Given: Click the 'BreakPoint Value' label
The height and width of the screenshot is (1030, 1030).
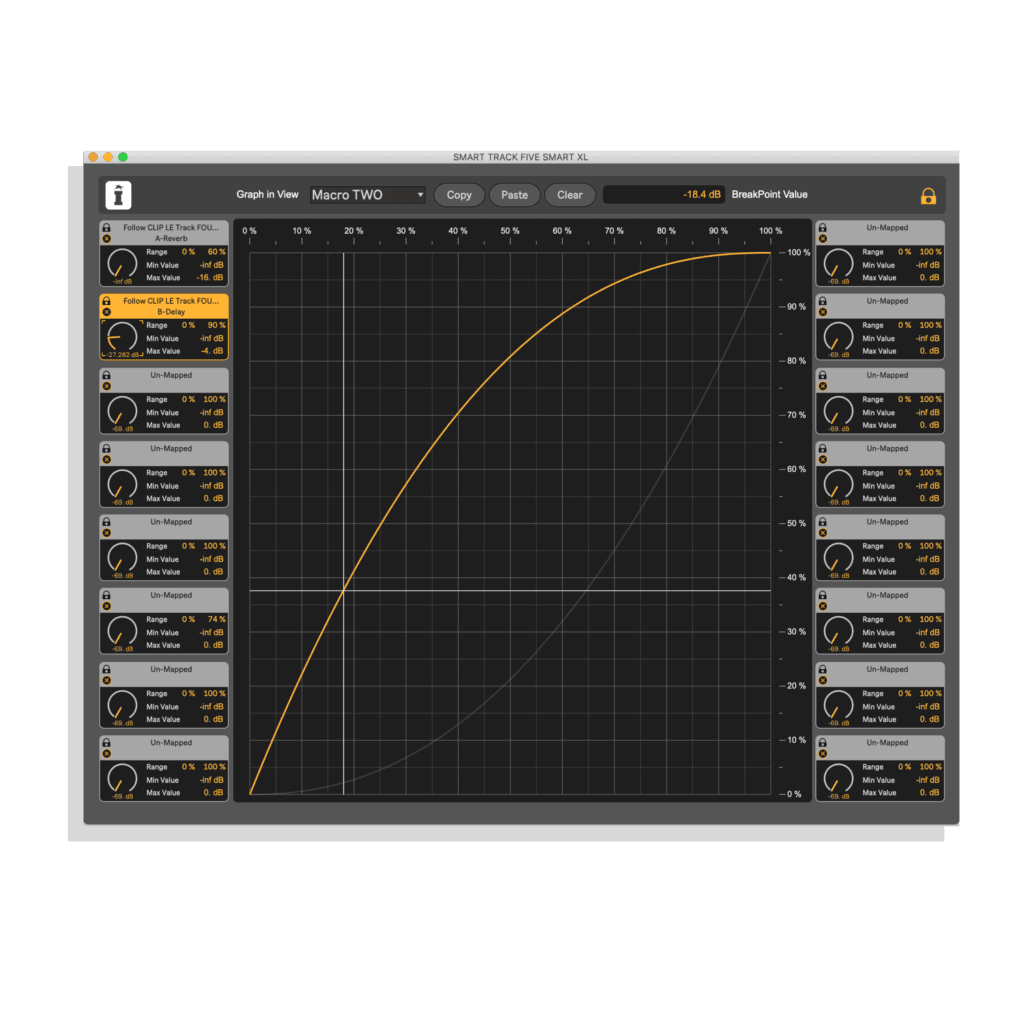Looking at the screenshot, I should click(769, 194).
